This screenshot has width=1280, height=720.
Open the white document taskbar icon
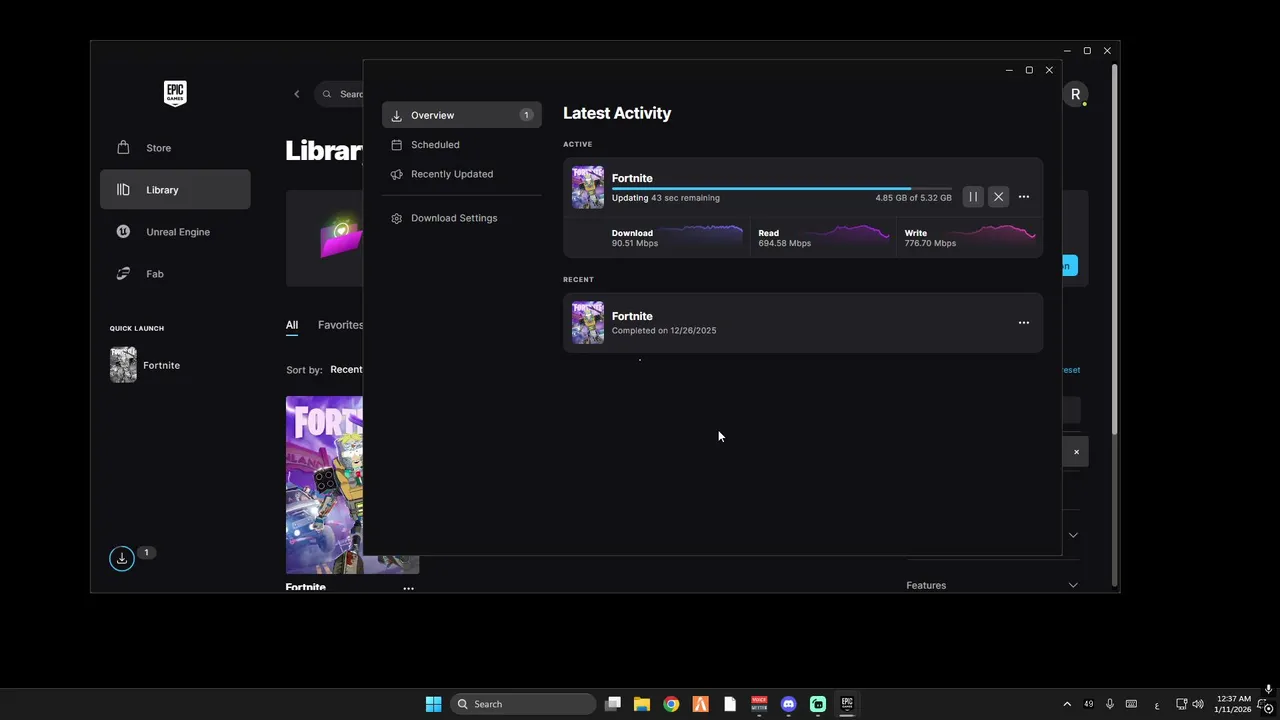(730, 704)
